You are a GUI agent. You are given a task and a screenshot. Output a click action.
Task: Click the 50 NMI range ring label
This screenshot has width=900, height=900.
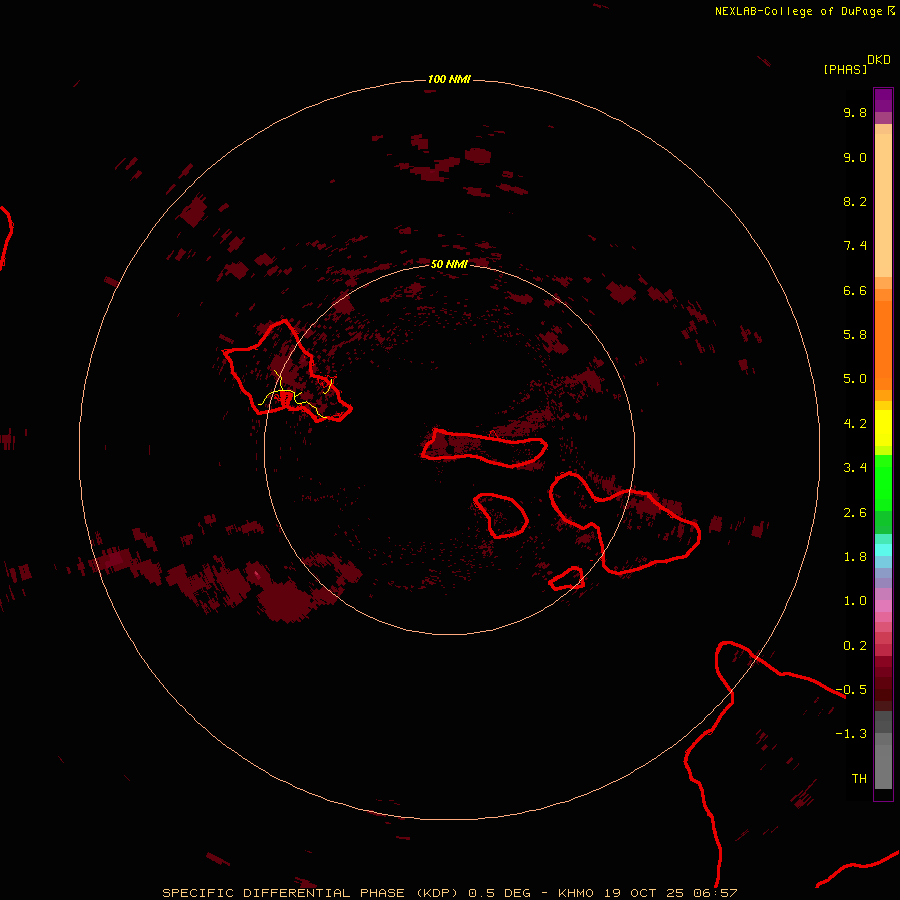(449, 264)
